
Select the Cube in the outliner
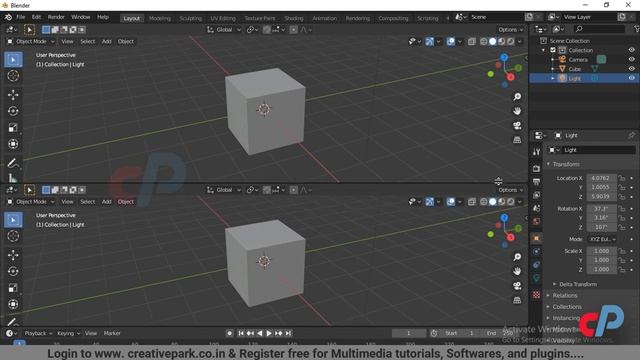click(x=574, y=69)
